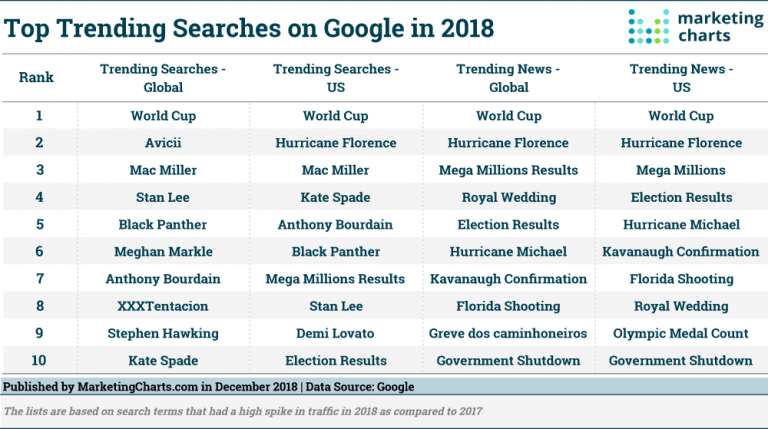Select the Trending News - US header
This screenshot has height=429, width=768.
click(x=680, y=77)
